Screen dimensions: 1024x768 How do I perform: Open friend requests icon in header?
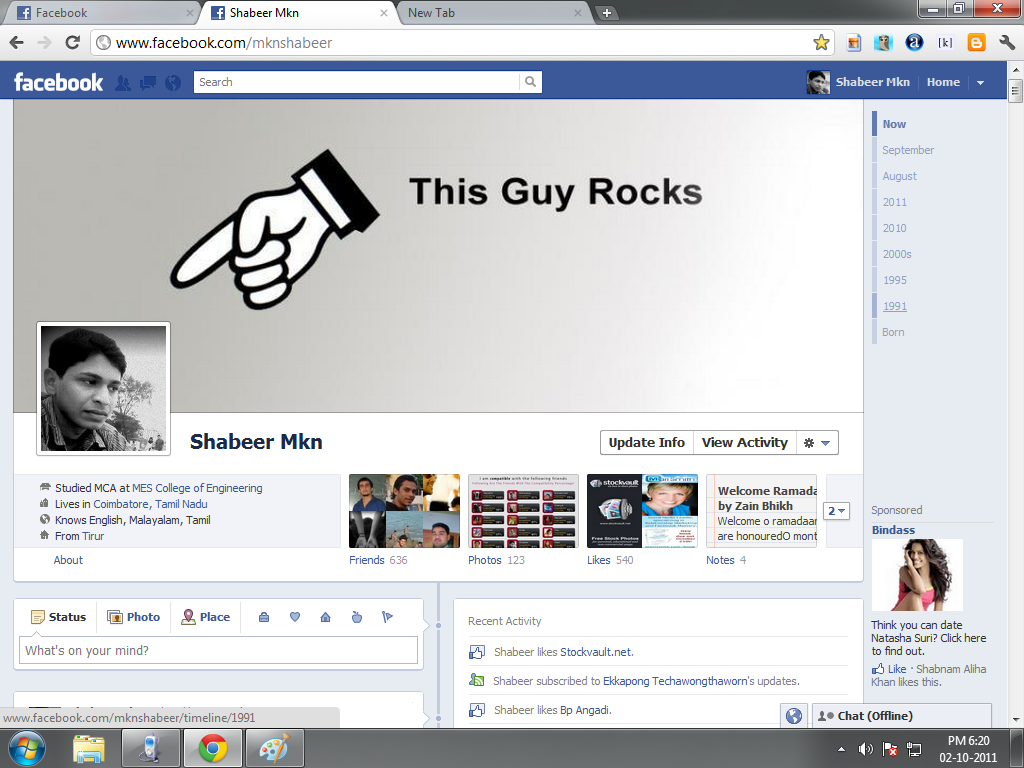pyautogui.click(x=122, y=83)
